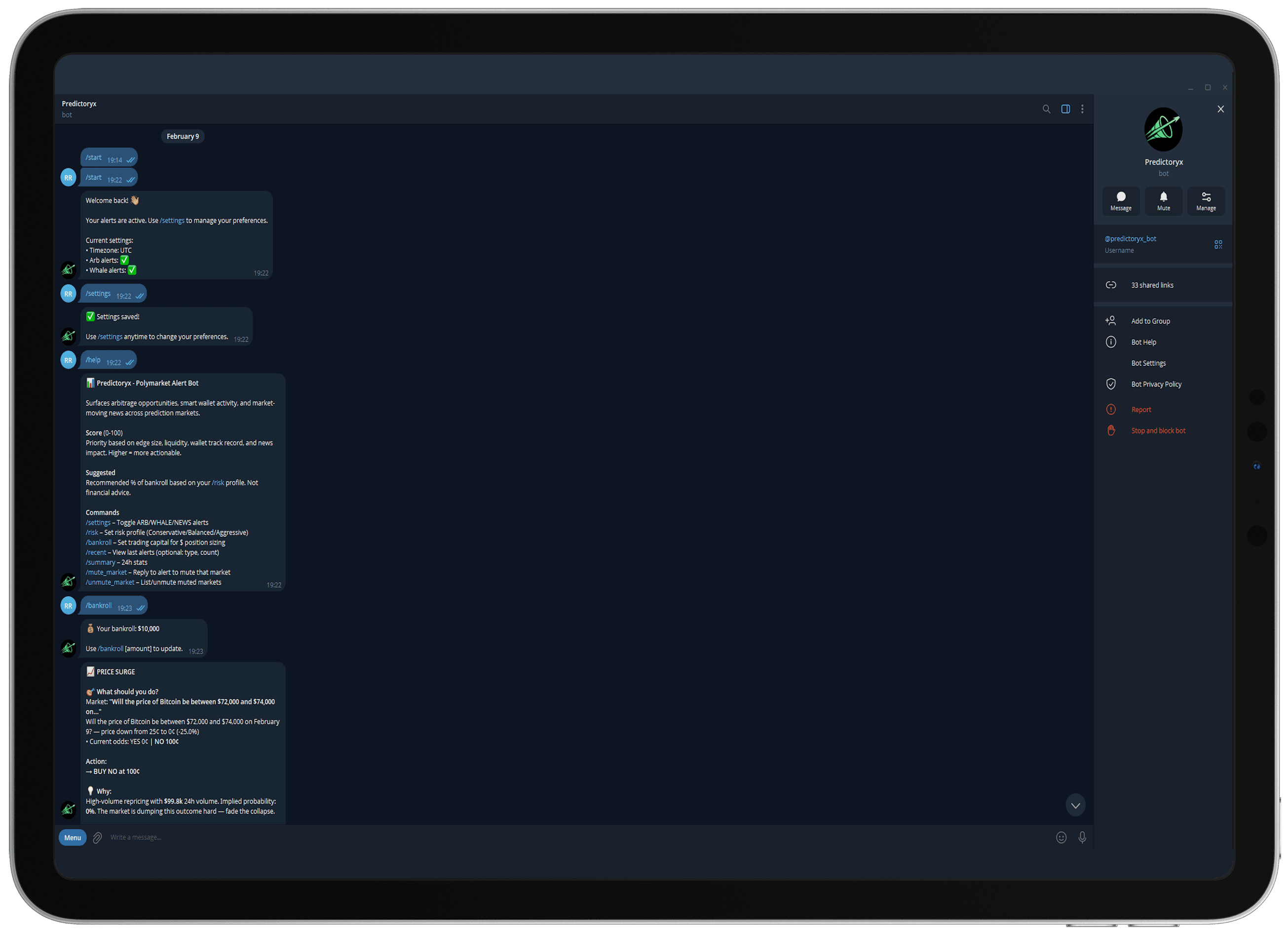This screenshot has height=933, width=1288.
Task: Close the Predictoryx profile panel
Action: 1220,109
